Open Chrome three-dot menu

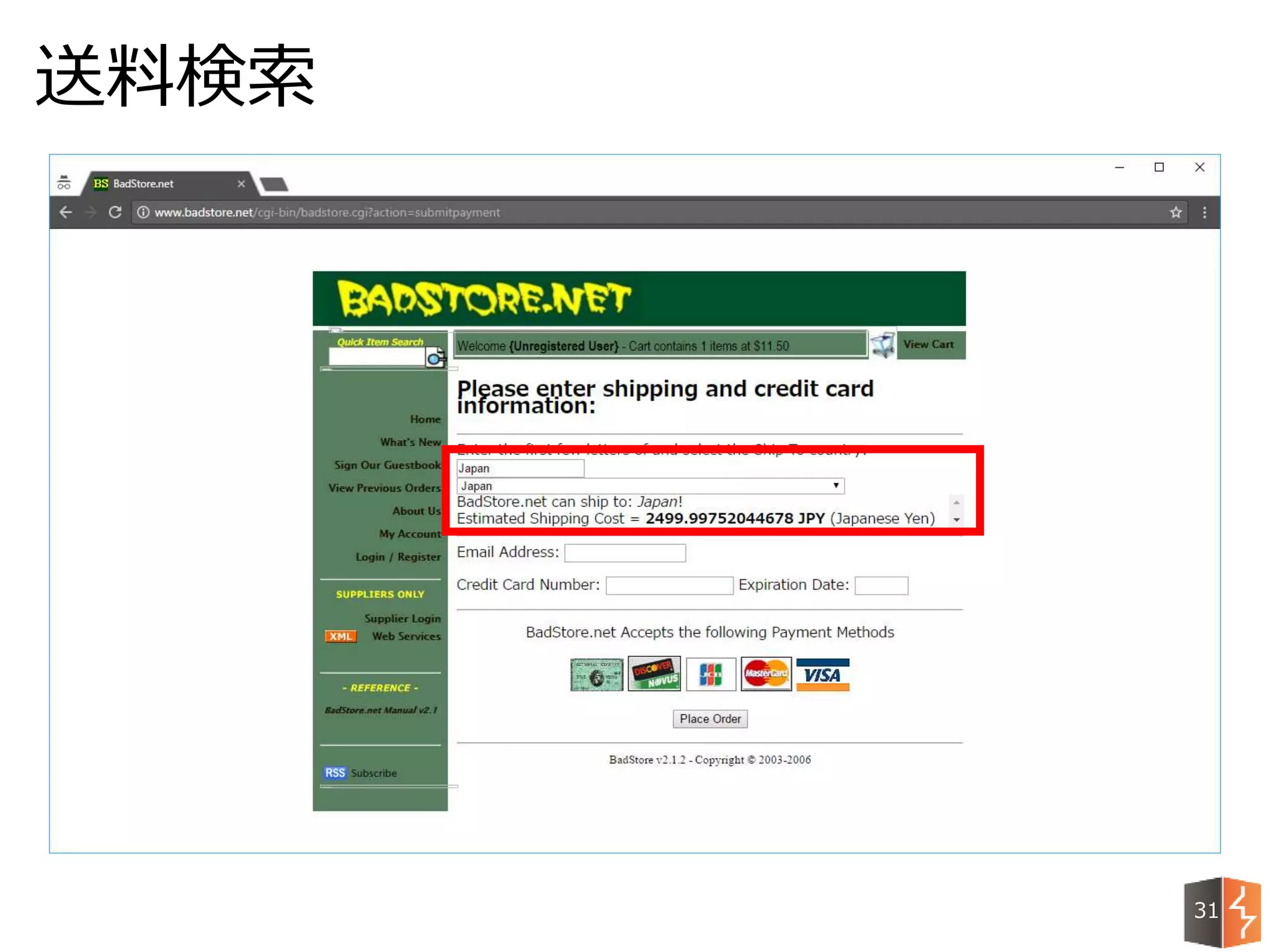coord(1204,213)
